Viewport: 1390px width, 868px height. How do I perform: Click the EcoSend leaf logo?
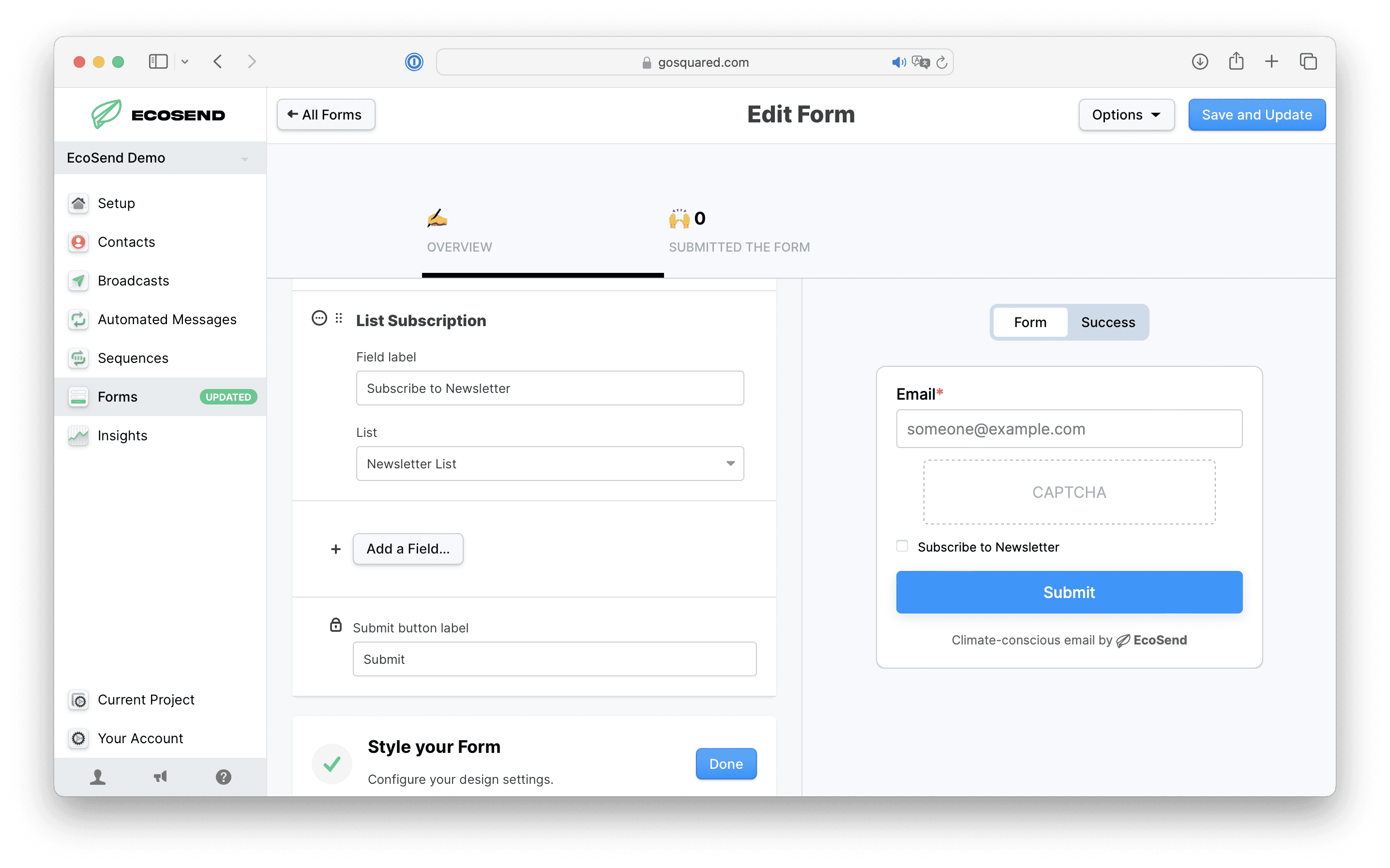107,114
